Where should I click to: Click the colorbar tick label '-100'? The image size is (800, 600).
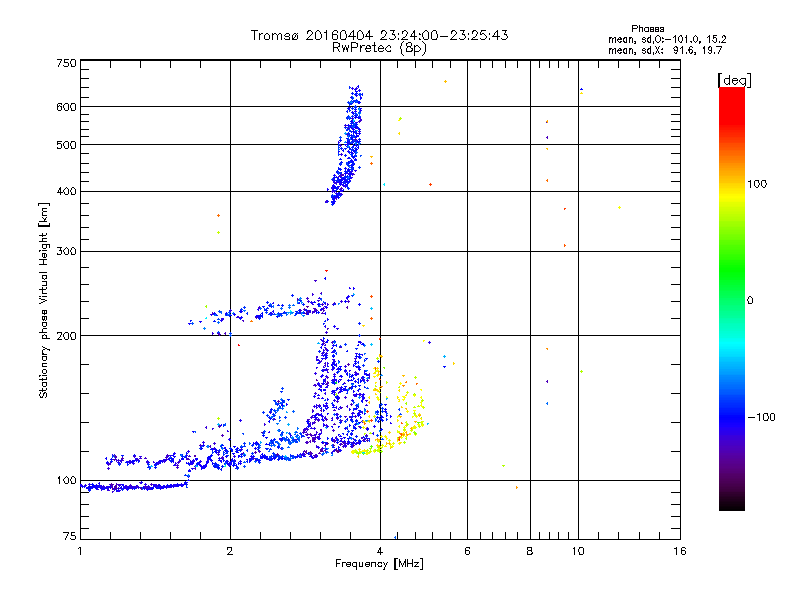coord(761,417)
